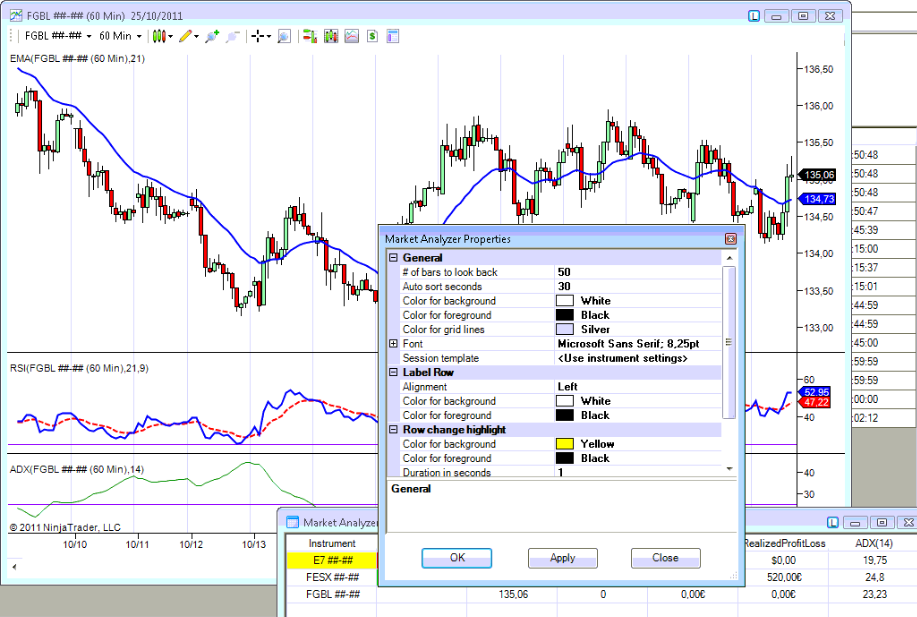Click the Close button in dialog
917x617 pixels.
point(666,558)
